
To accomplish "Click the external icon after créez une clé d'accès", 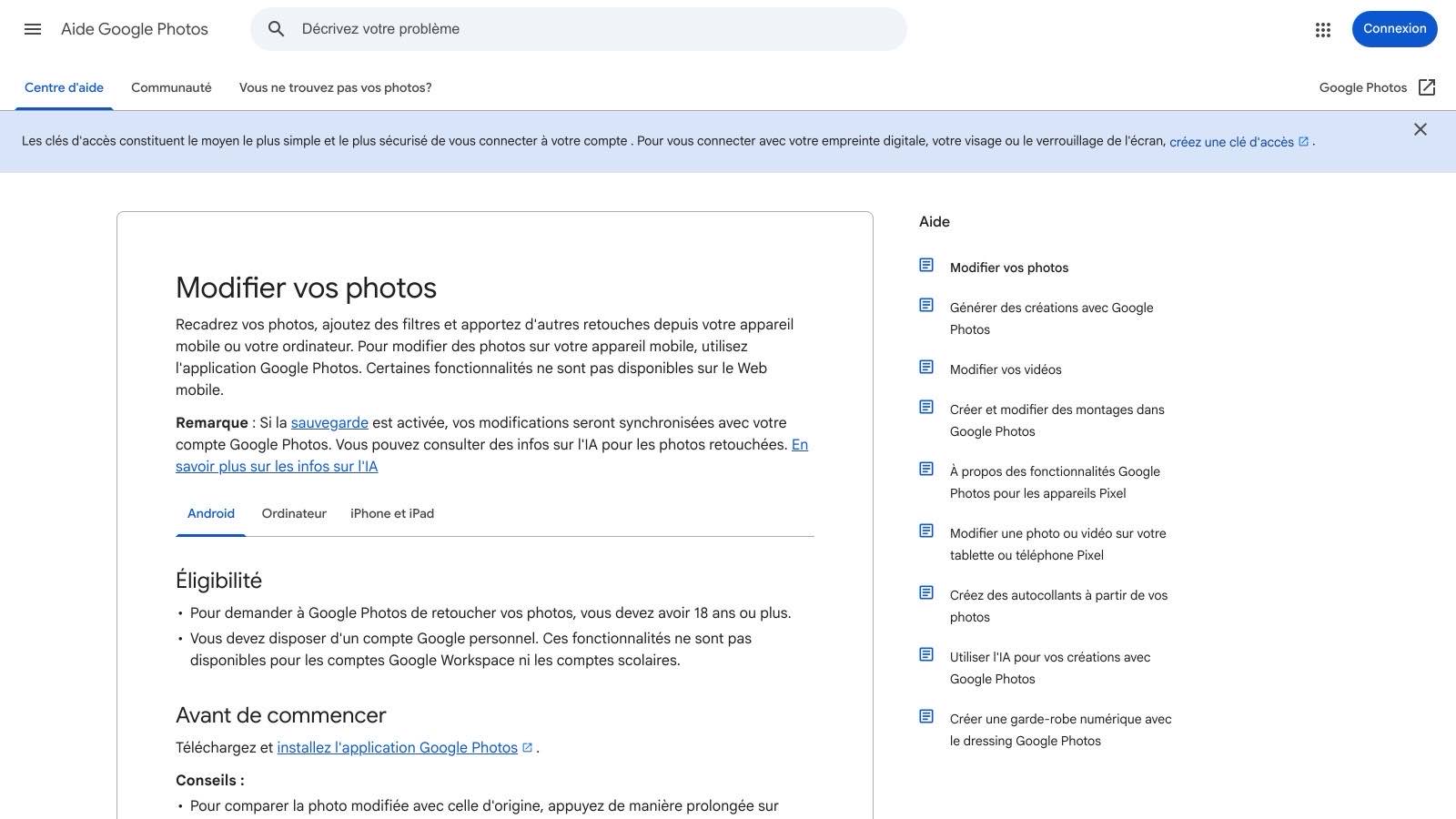I will (1303, 142).
